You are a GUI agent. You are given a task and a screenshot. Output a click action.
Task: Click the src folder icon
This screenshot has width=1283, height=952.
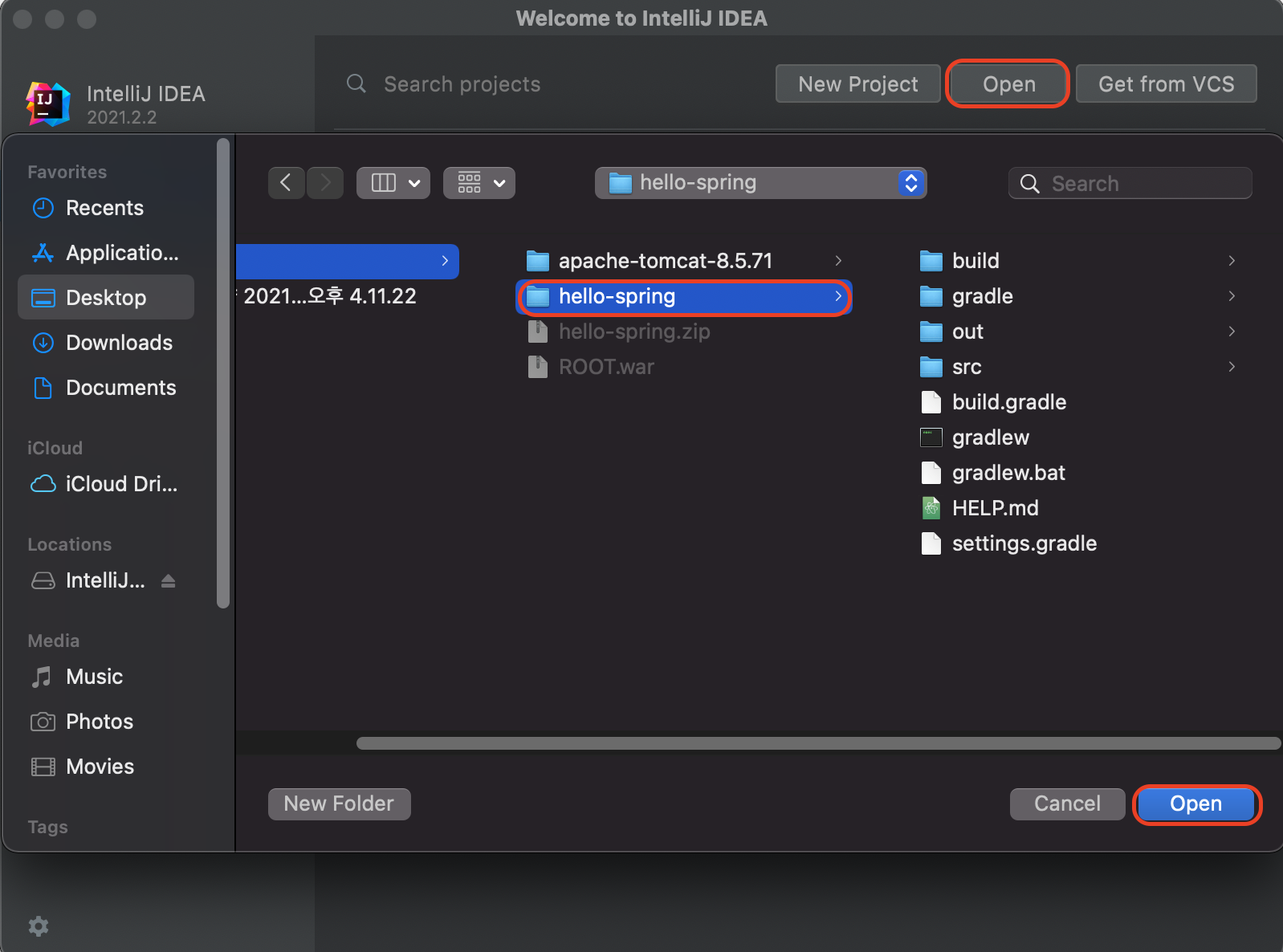pos(931,367)
